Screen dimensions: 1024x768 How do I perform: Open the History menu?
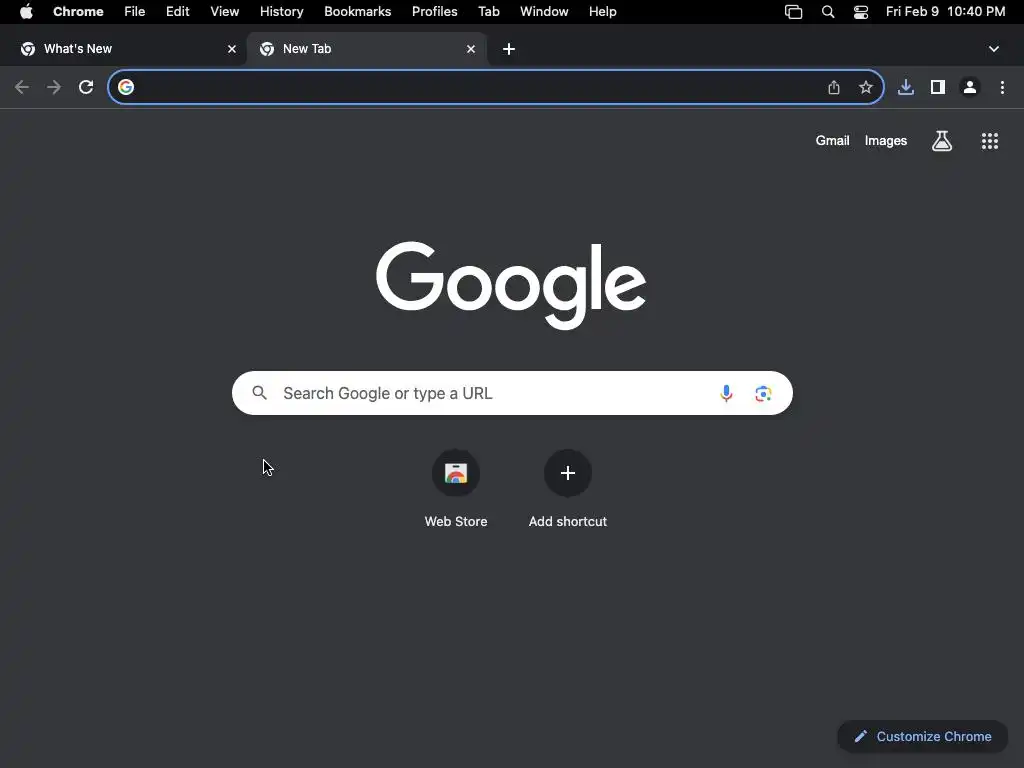281,12
